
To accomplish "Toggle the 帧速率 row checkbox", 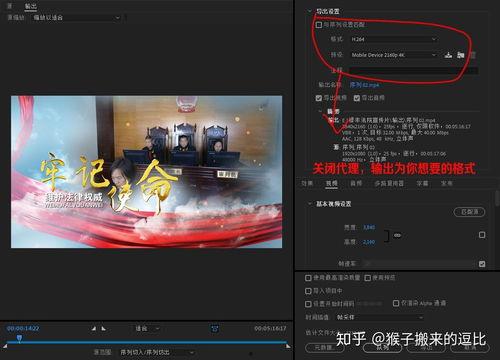I will (482, 264).
